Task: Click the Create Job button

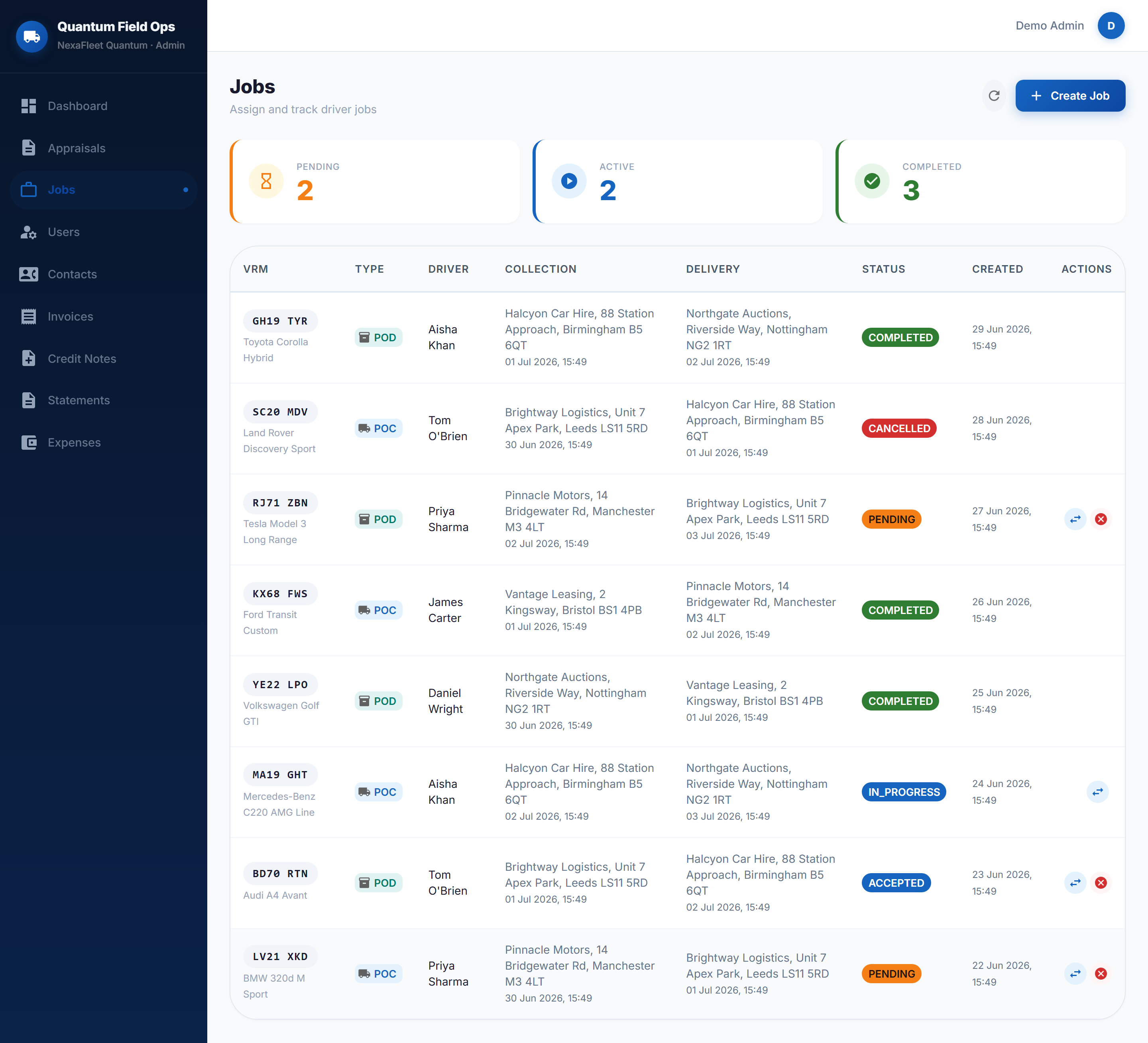Action: point(1070,96)
